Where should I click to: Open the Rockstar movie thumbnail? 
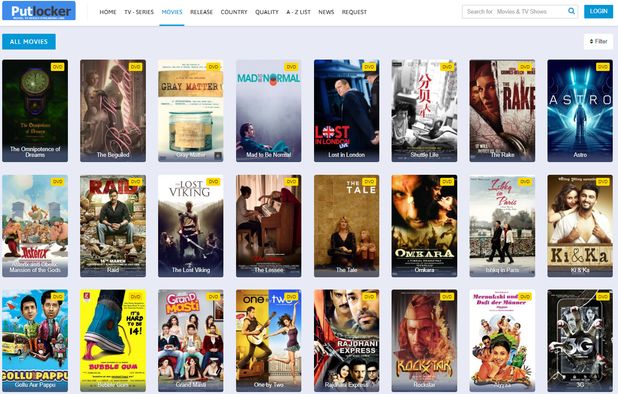pos(424,340)
